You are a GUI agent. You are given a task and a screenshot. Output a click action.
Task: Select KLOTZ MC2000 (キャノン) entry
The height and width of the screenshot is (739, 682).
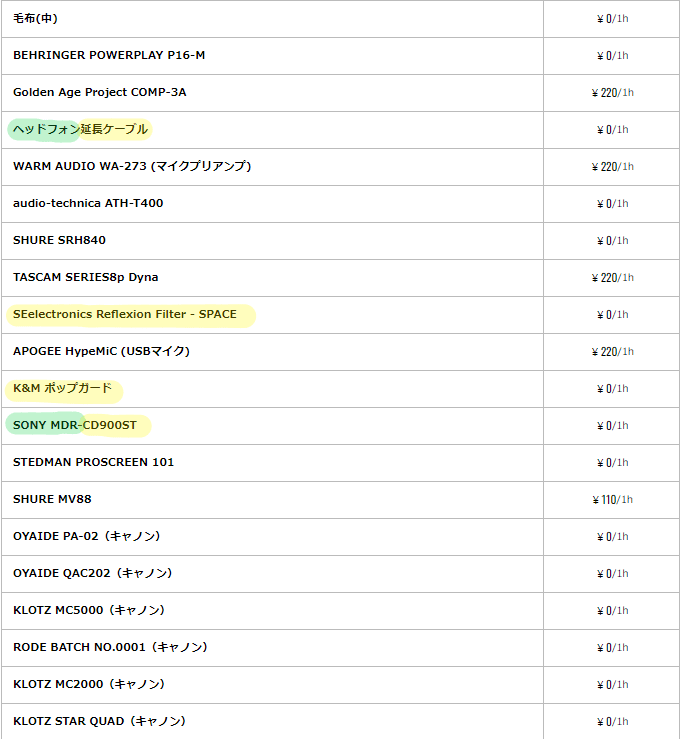[89, 684]
